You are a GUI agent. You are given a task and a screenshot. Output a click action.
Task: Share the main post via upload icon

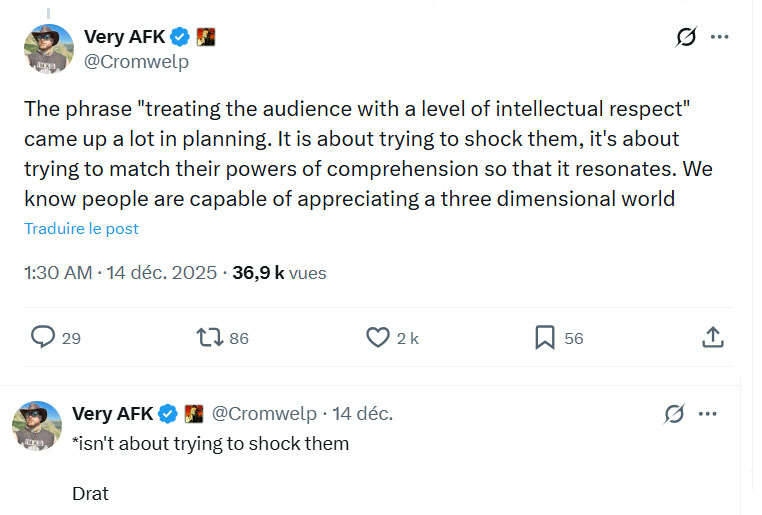point(712,338)
